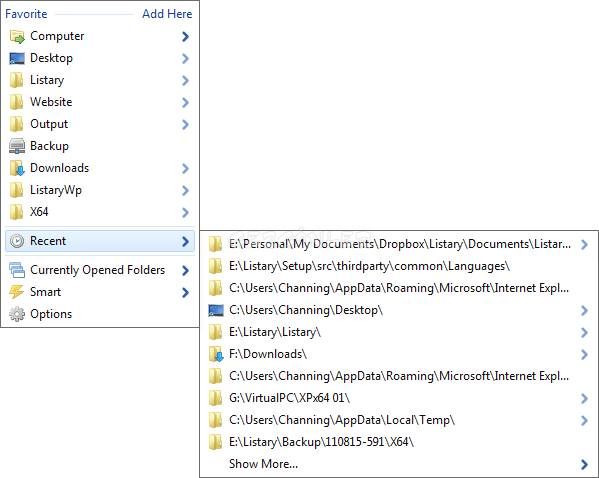Open E:\Listary\Setup\src\thirdparty\common\Languages\ entry

tap(399, 266)
